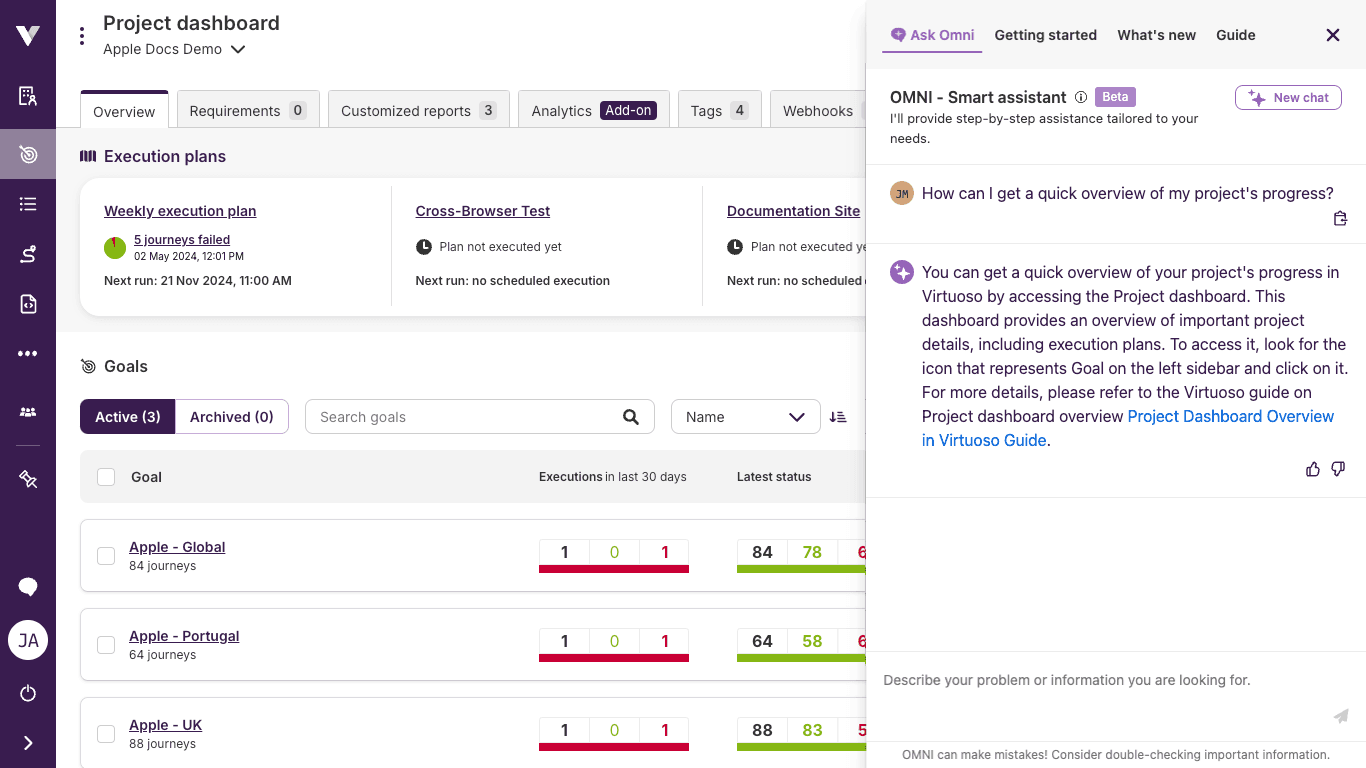
Task: Open the chat bubble icon in sidebar
Action: (x=28, y=587)
